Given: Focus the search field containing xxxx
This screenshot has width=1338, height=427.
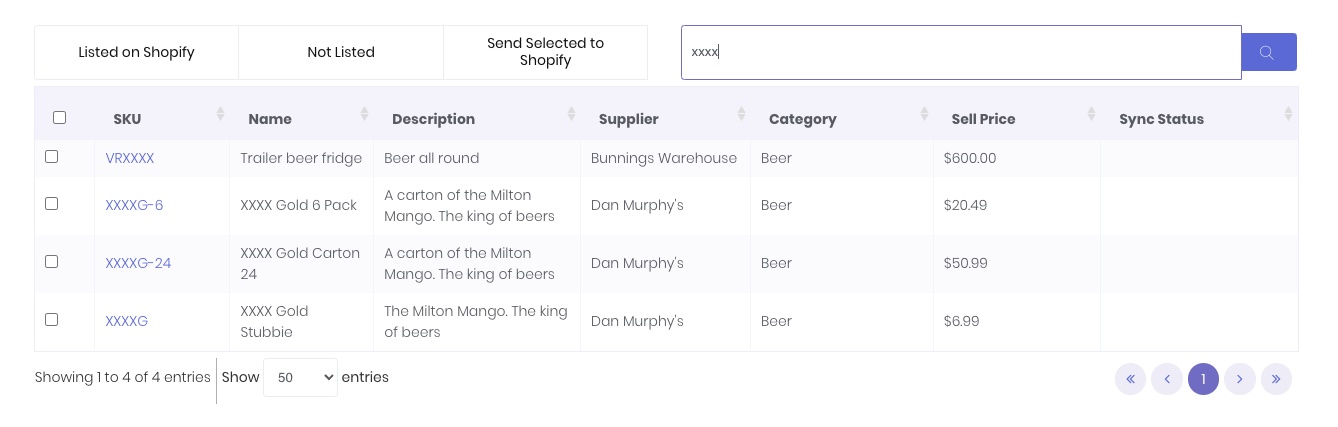Looking at the screenshot, I should click(x=960, y=52).
